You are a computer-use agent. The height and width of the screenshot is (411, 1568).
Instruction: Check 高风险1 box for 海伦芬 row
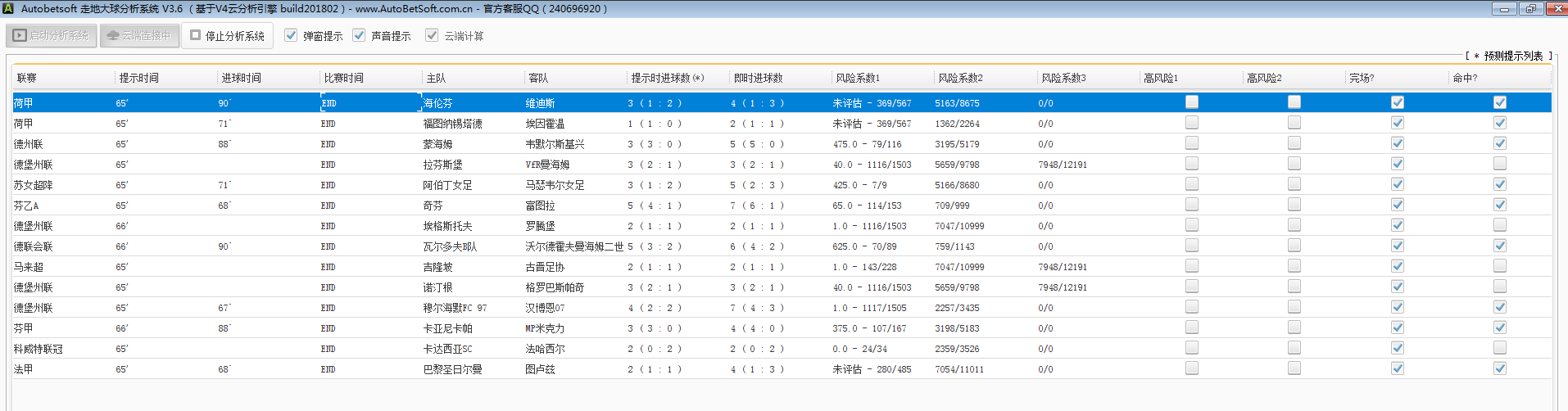click(1192, 102)
